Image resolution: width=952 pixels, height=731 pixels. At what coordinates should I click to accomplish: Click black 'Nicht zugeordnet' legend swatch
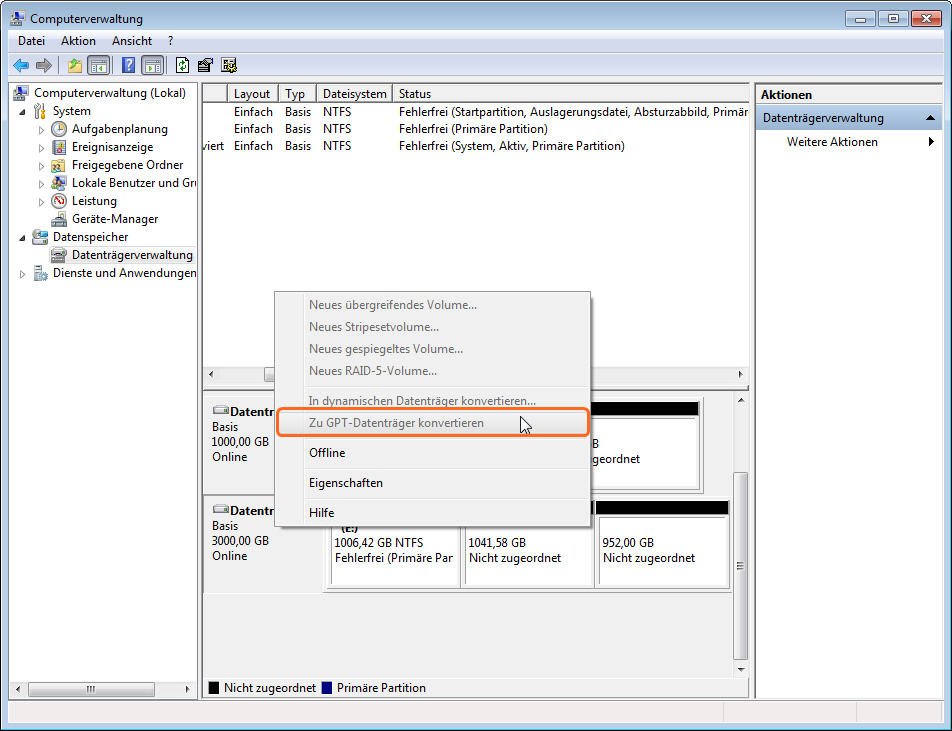coord(214,688)
